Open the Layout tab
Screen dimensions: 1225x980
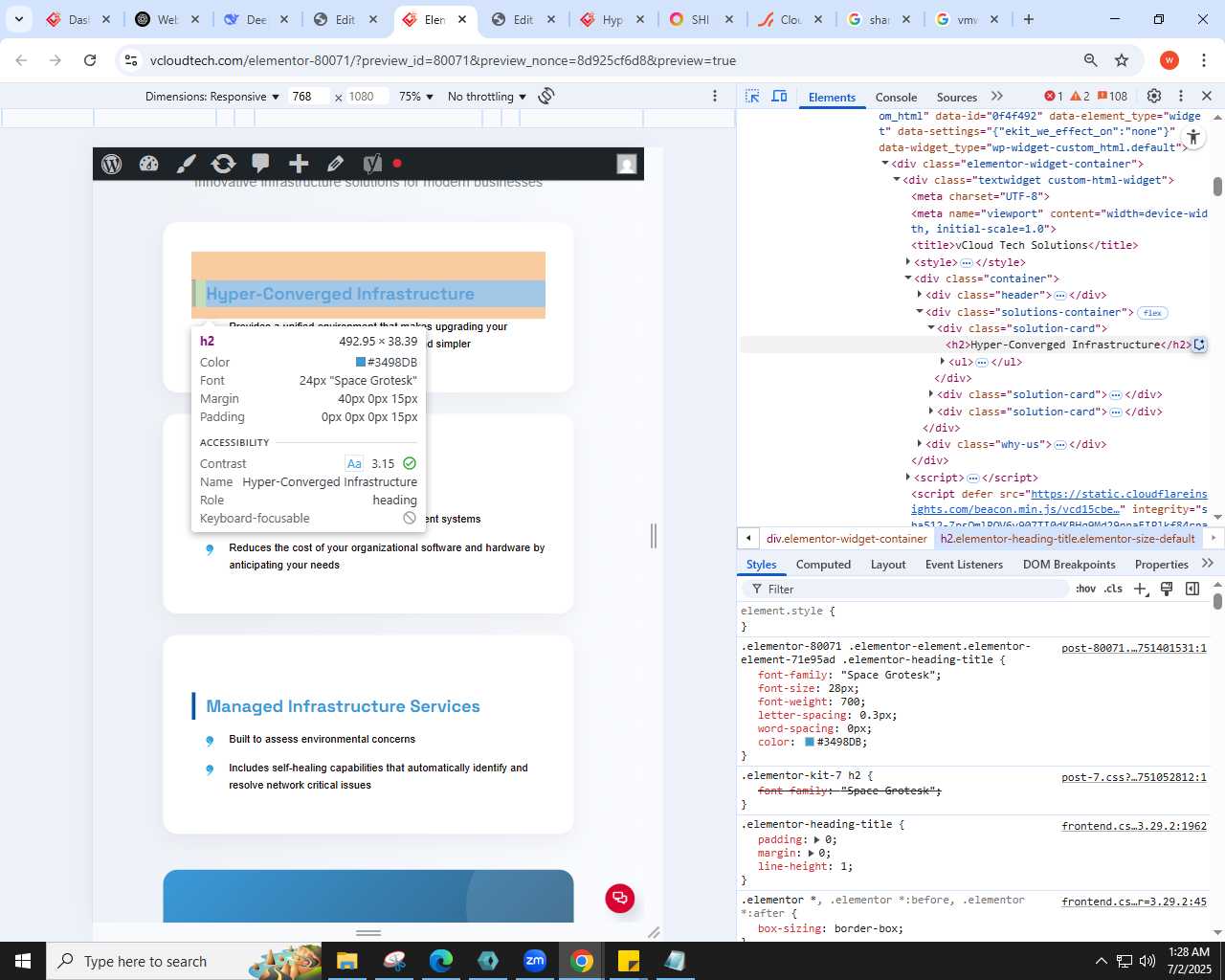tap(888, 565)
